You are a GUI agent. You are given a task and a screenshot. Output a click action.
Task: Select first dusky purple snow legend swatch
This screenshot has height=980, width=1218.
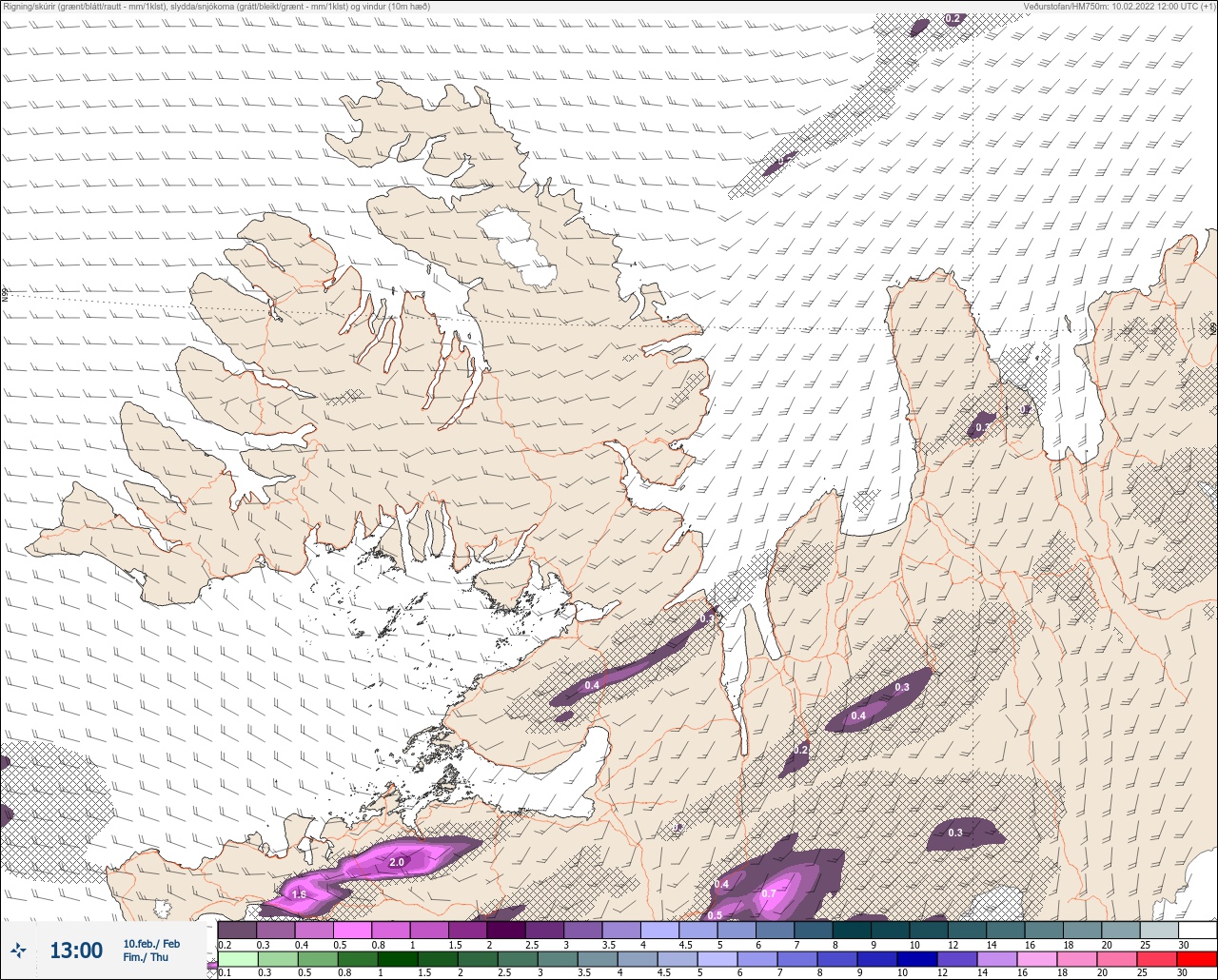tap(237, 930)
